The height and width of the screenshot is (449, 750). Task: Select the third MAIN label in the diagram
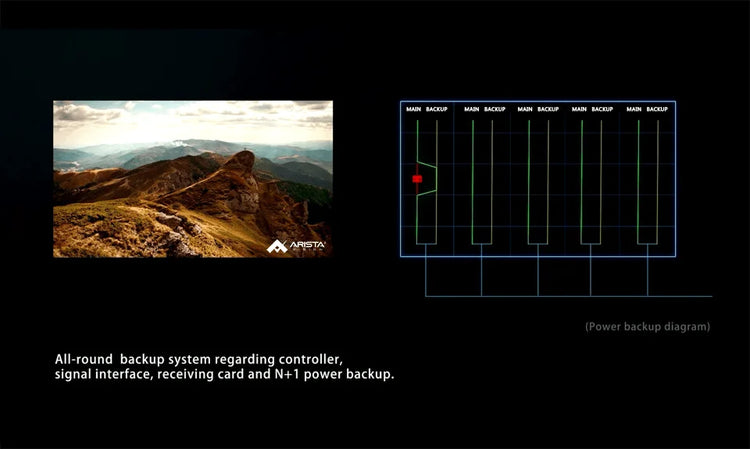click(x=525, y=109)
